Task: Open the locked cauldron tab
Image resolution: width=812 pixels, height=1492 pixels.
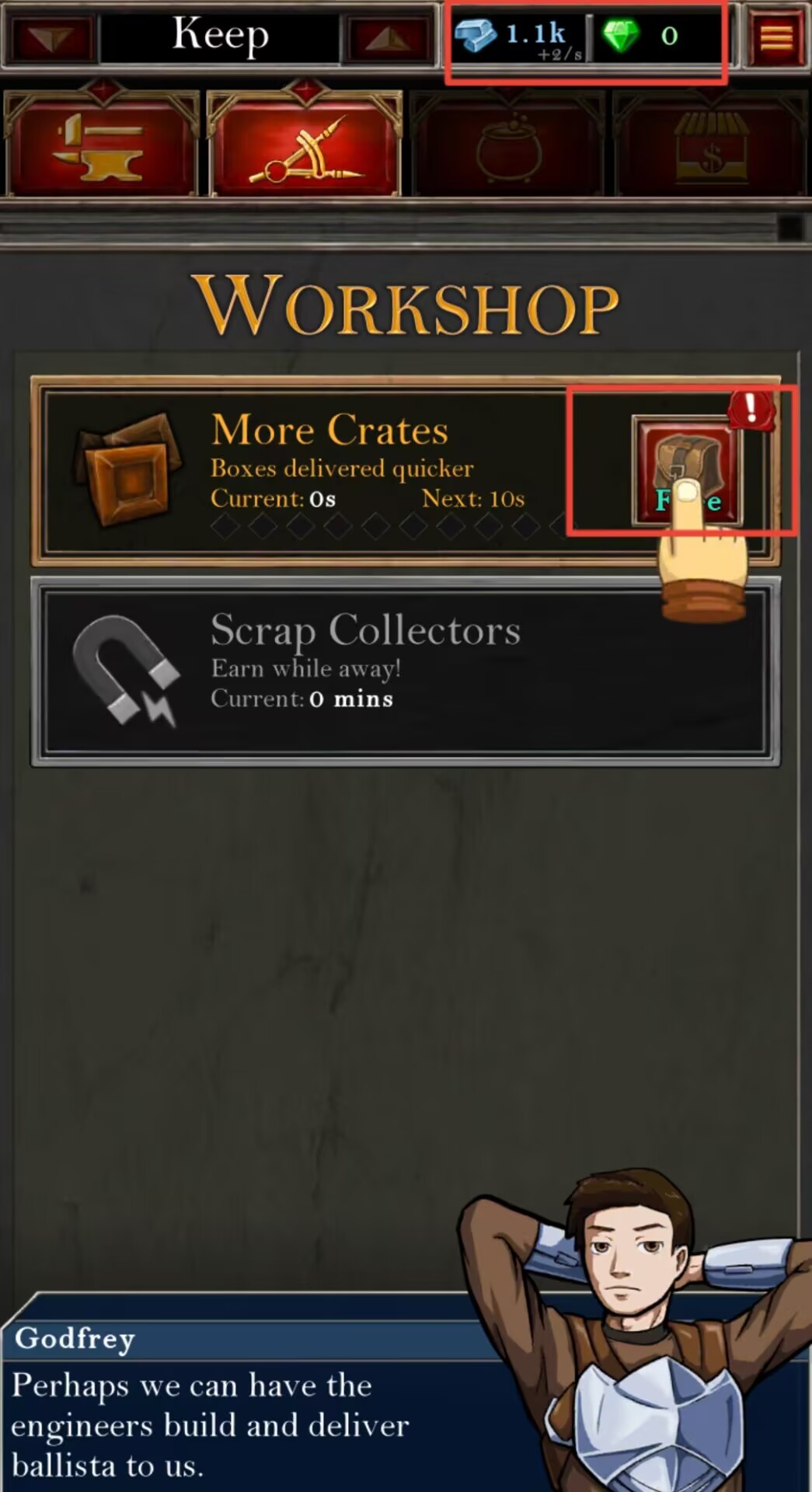Action: click(x=507, y=144)
